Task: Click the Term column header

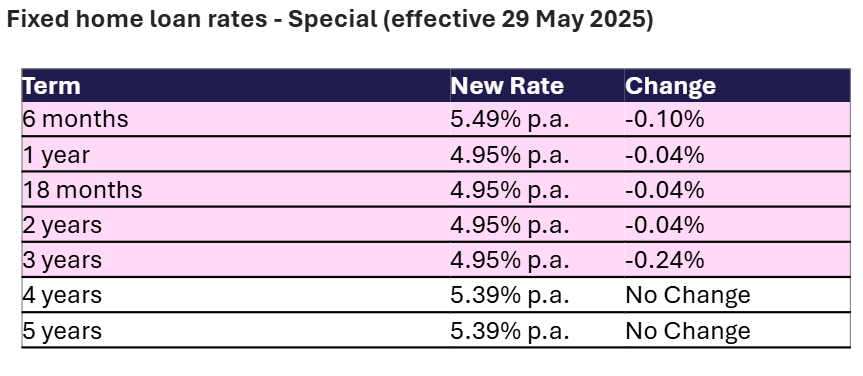Action: pos(236,86)
